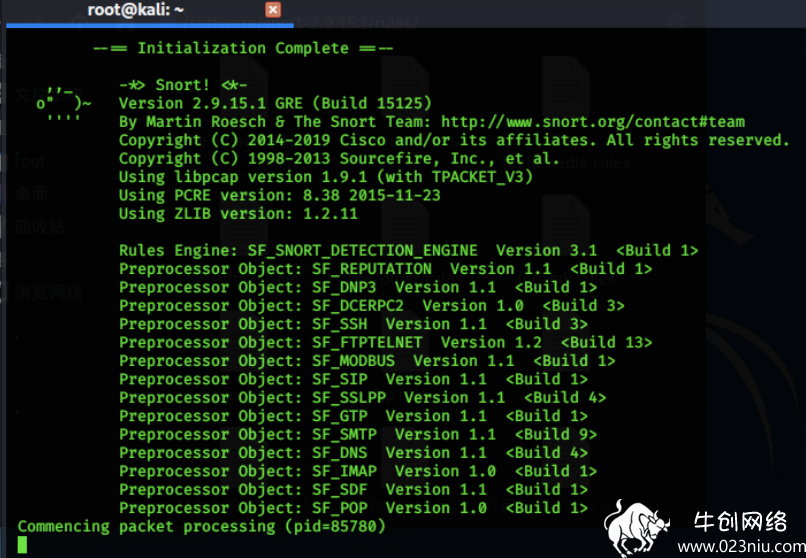Click the Commencing packet processing line
This screenshot has height=558, width=806.
(202, 527)
